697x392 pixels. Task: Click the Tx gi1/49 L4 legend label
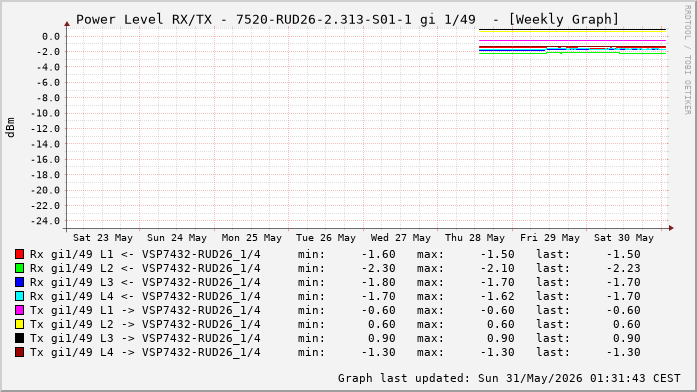pos(145,352)
